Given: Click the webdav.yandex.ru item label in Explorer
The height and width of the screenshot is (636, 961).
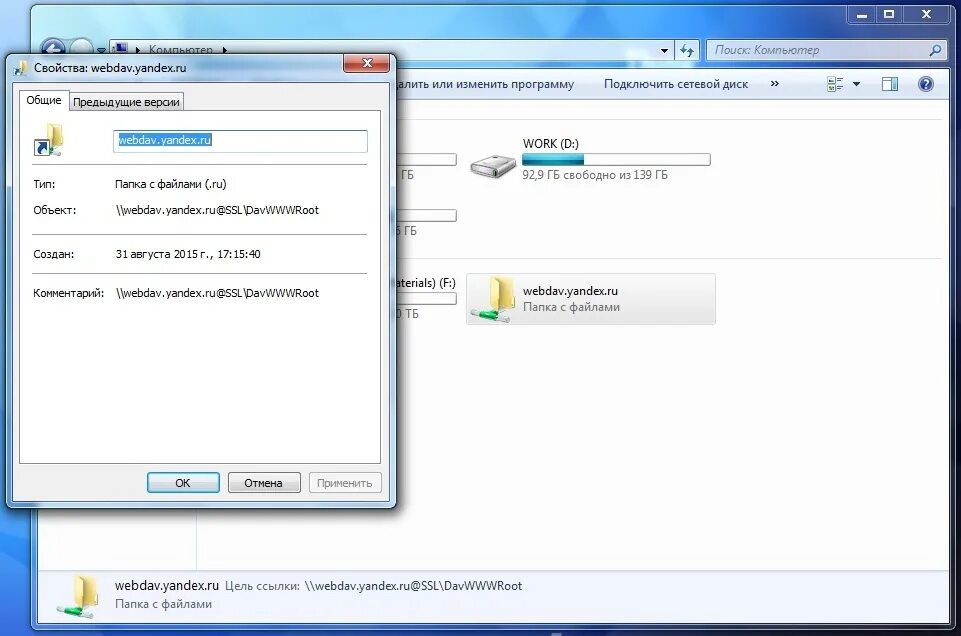Looking at the screenshot, I should pos(570,291).
